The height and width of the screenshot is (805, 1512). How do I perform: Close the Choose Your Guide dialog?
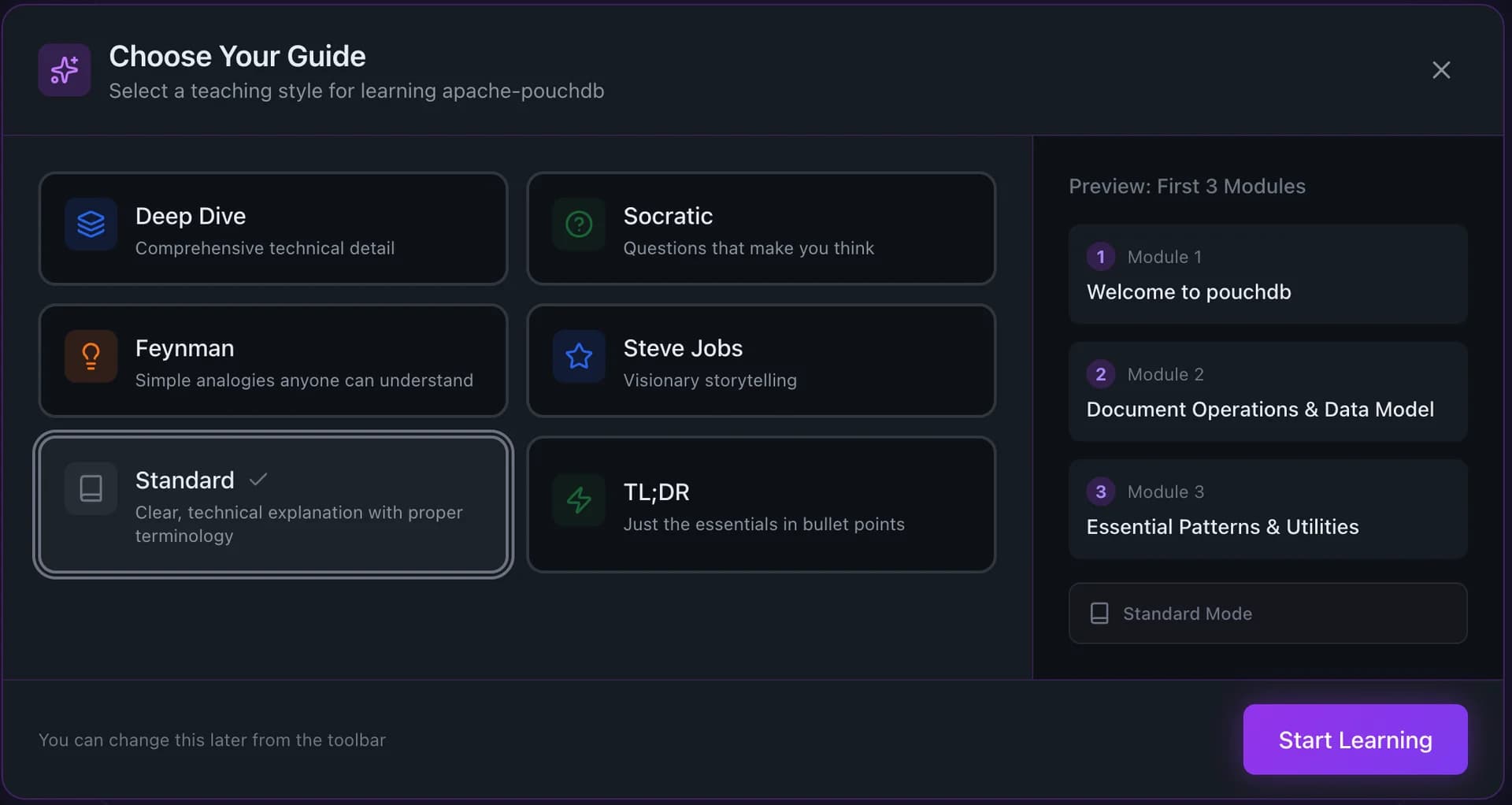[1441, 69]
